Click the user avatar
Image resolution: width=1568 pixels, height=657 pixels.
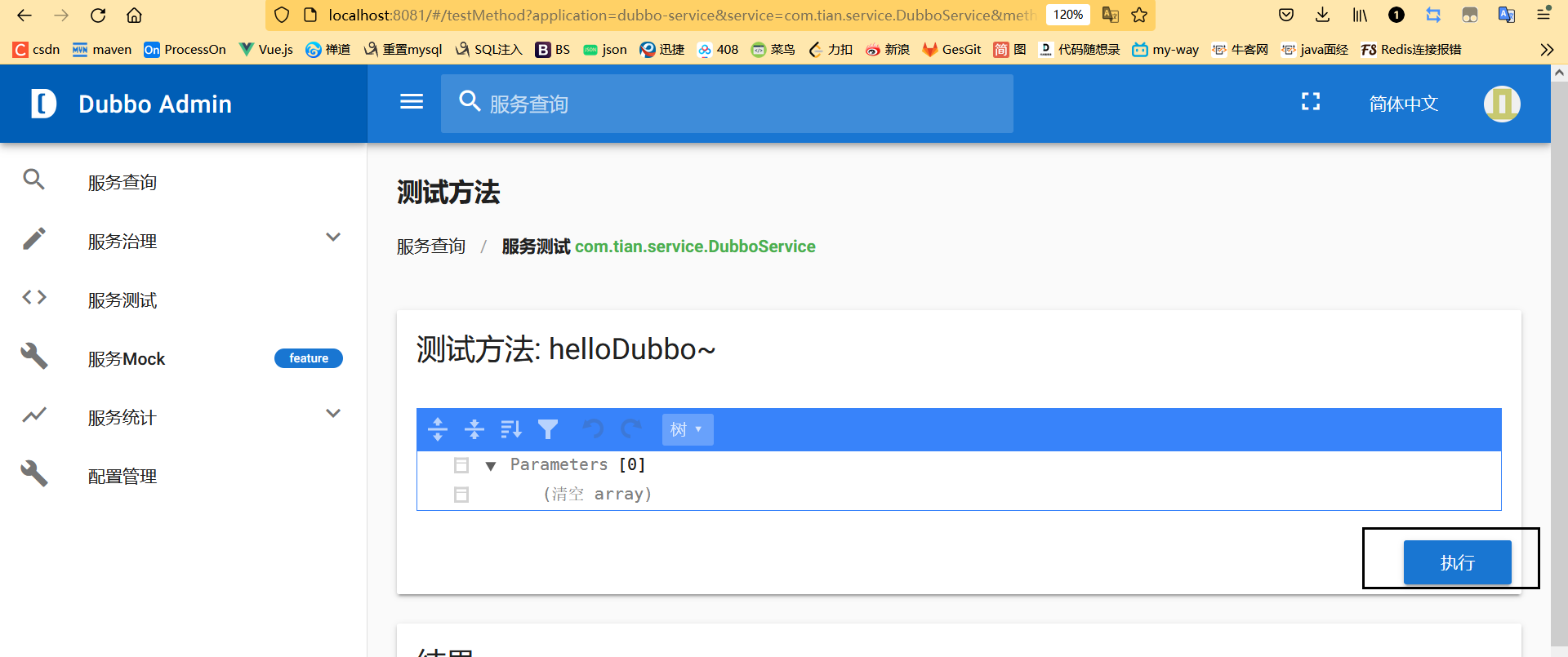[1502, 104]
